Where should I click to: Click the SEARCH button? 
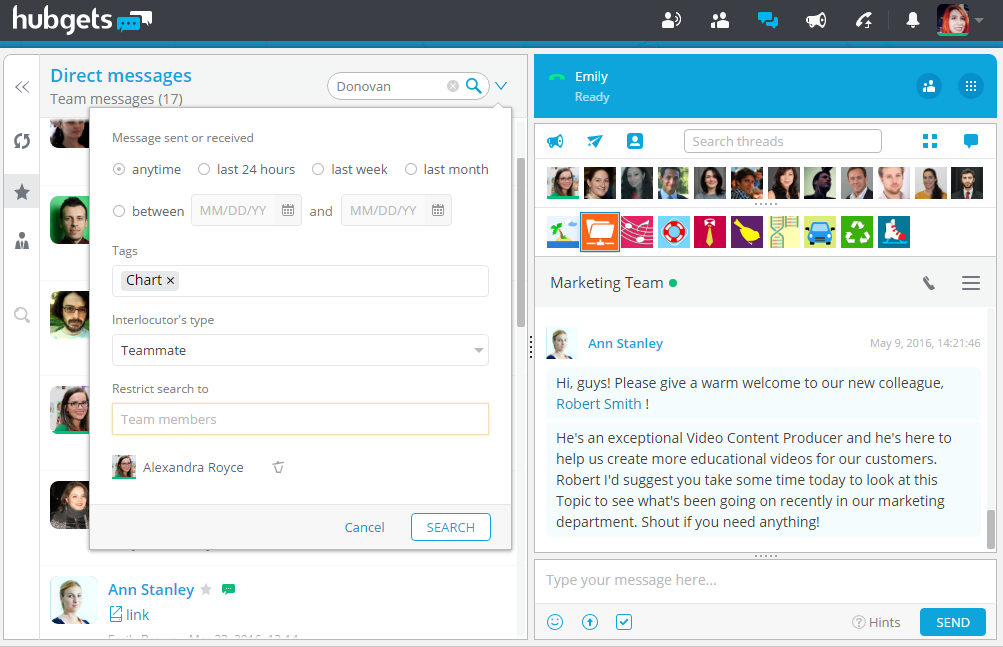click(x=450, y=527)
